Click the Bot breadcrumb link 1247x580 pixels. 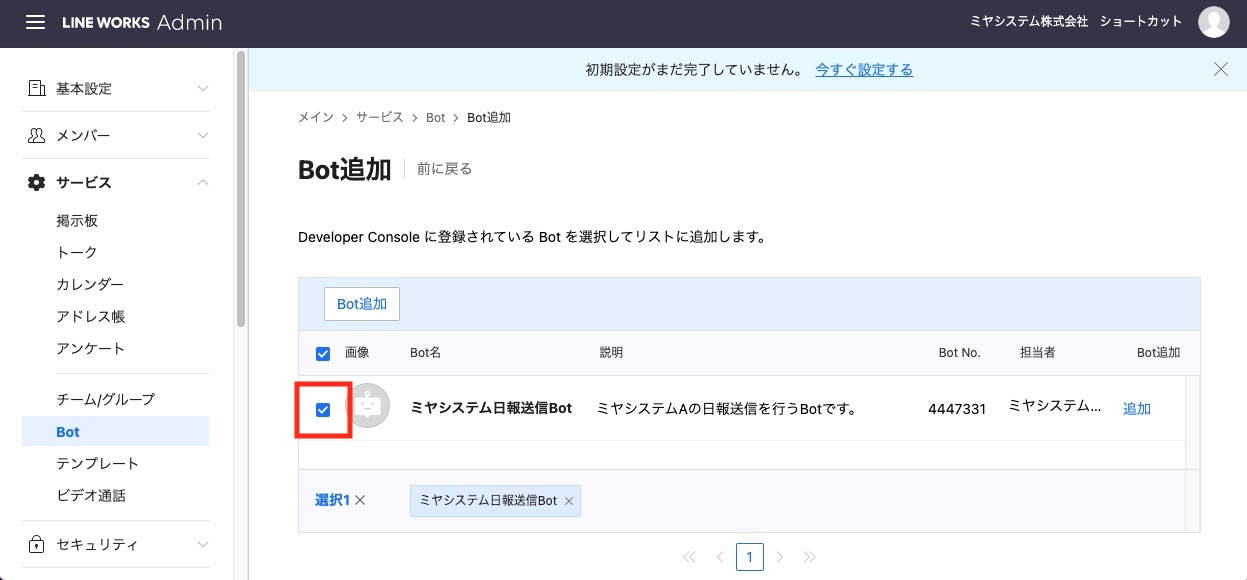(x=435, y=118)
